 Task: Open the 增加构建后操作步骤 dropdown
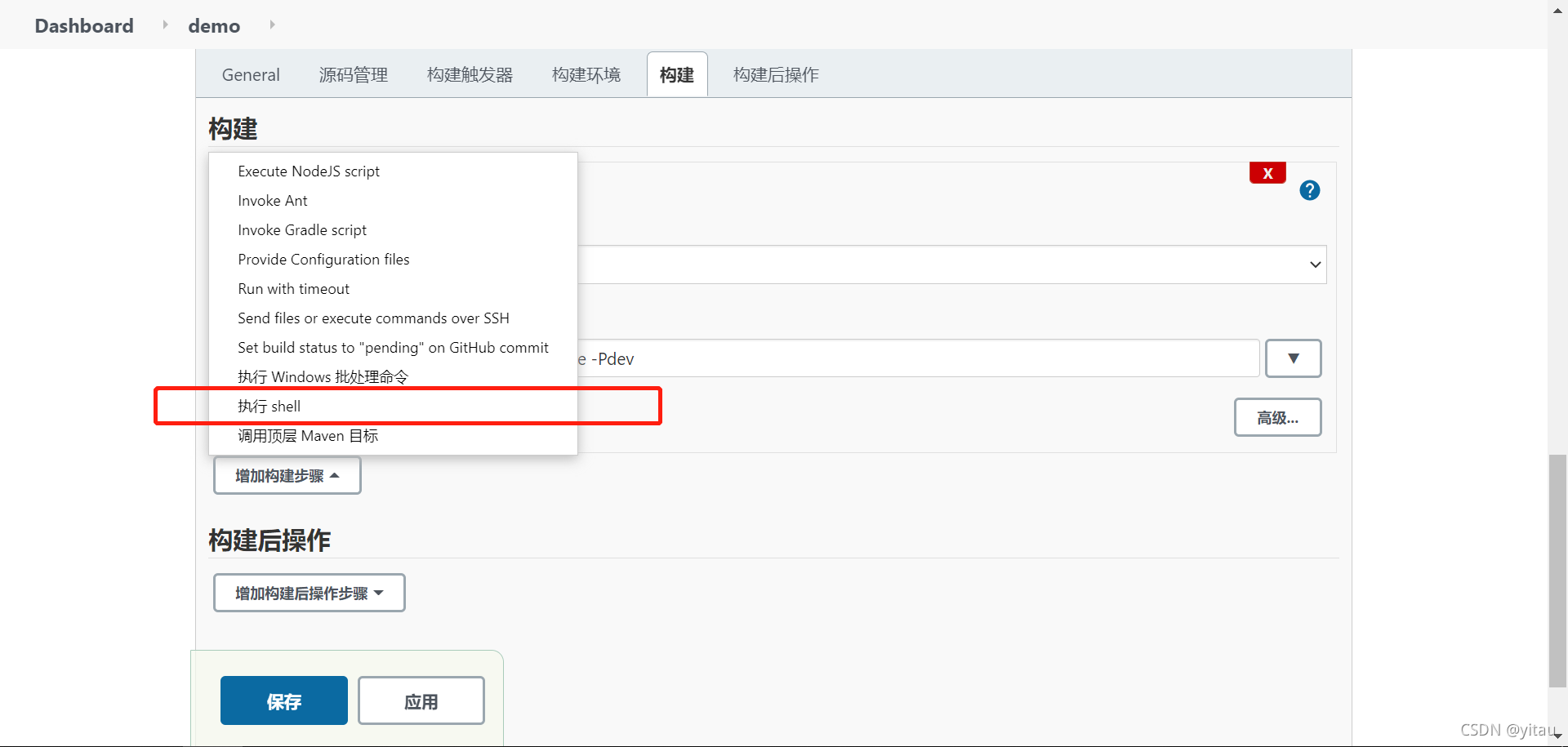click(310, 593)
